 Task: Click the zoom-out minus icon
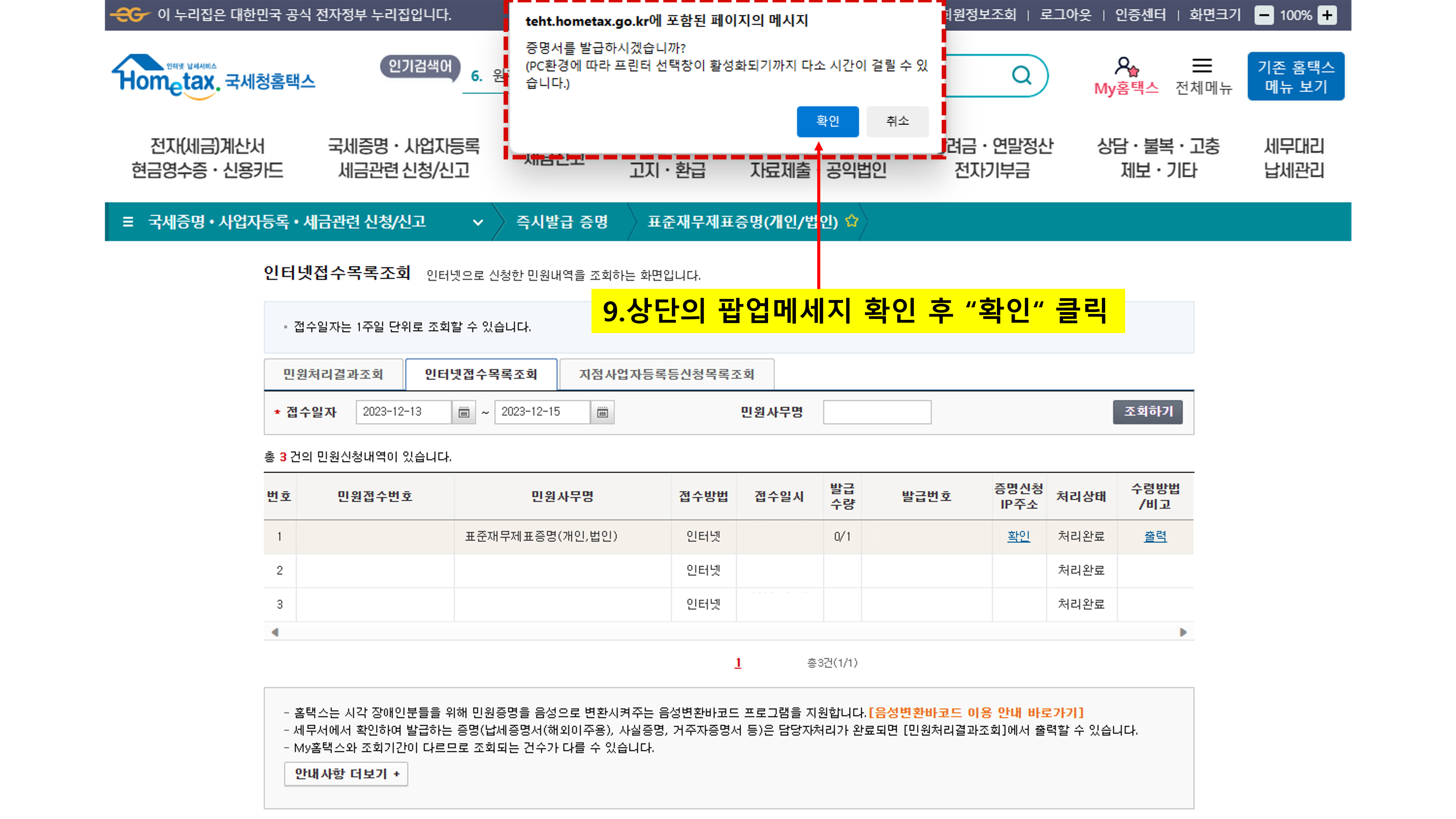[x=1264, y=15]
